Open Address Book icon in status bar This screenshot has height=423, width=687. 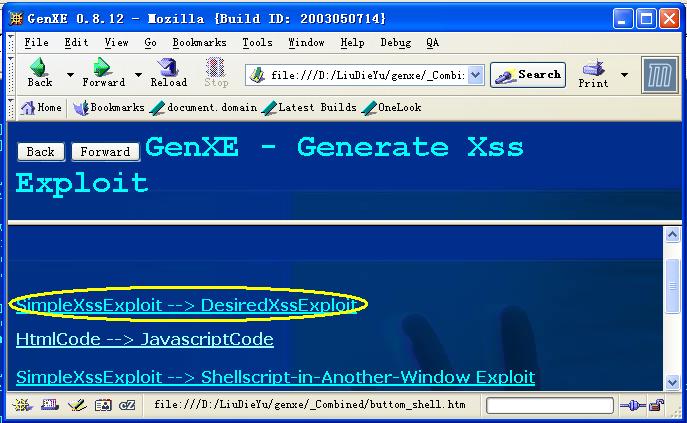102,405
